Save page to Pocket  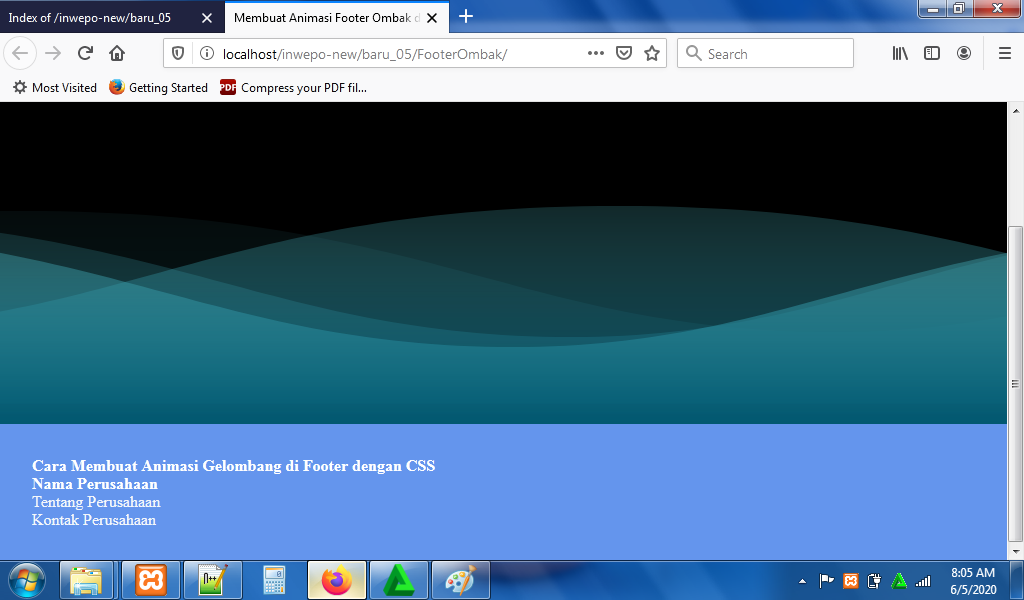(x=624, y=54)
